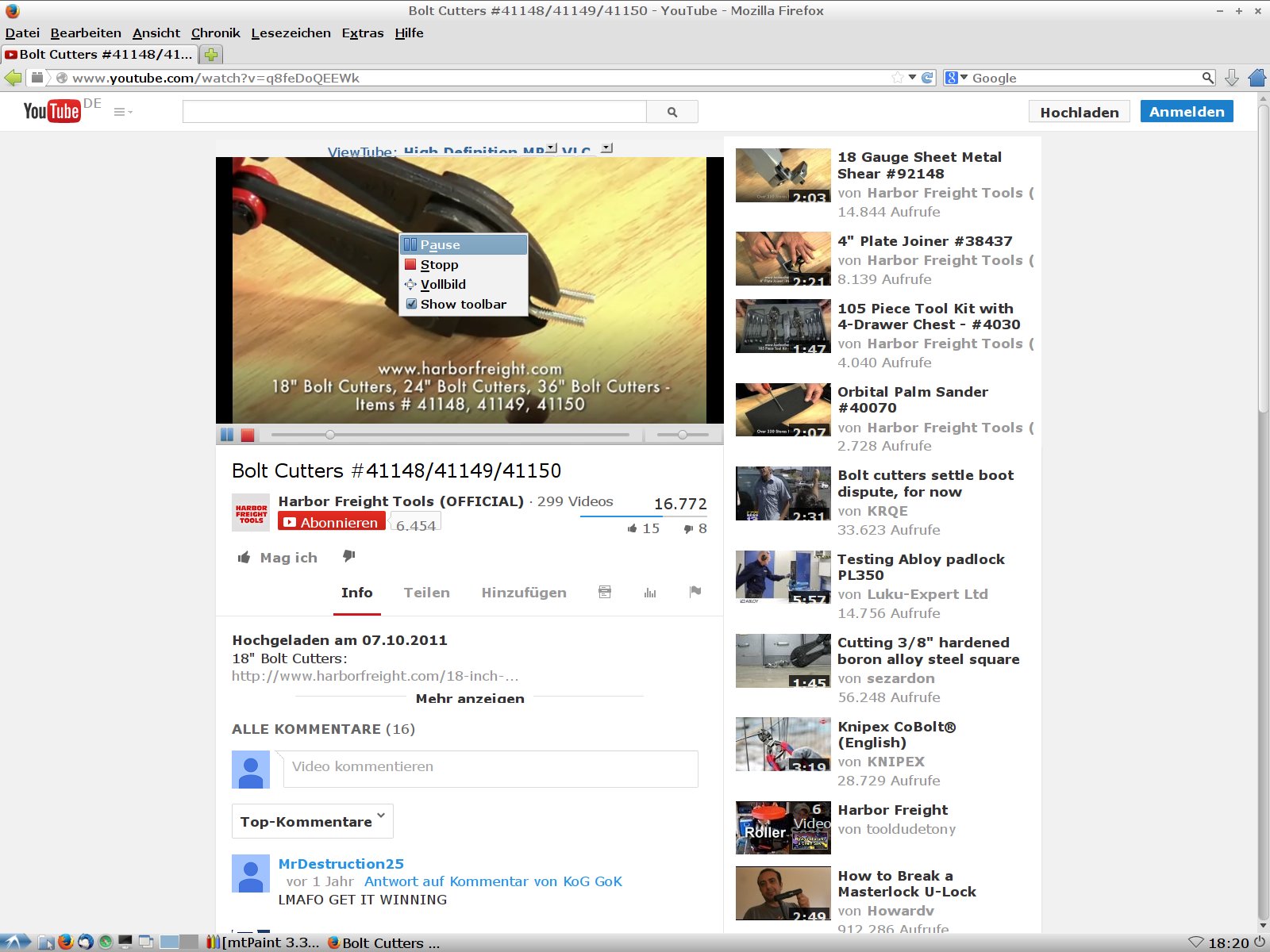Image resolution: width=1270 pixels, height=952 pixels.
Task: Select Vollbild in the context menu
Action: point(443,284)
